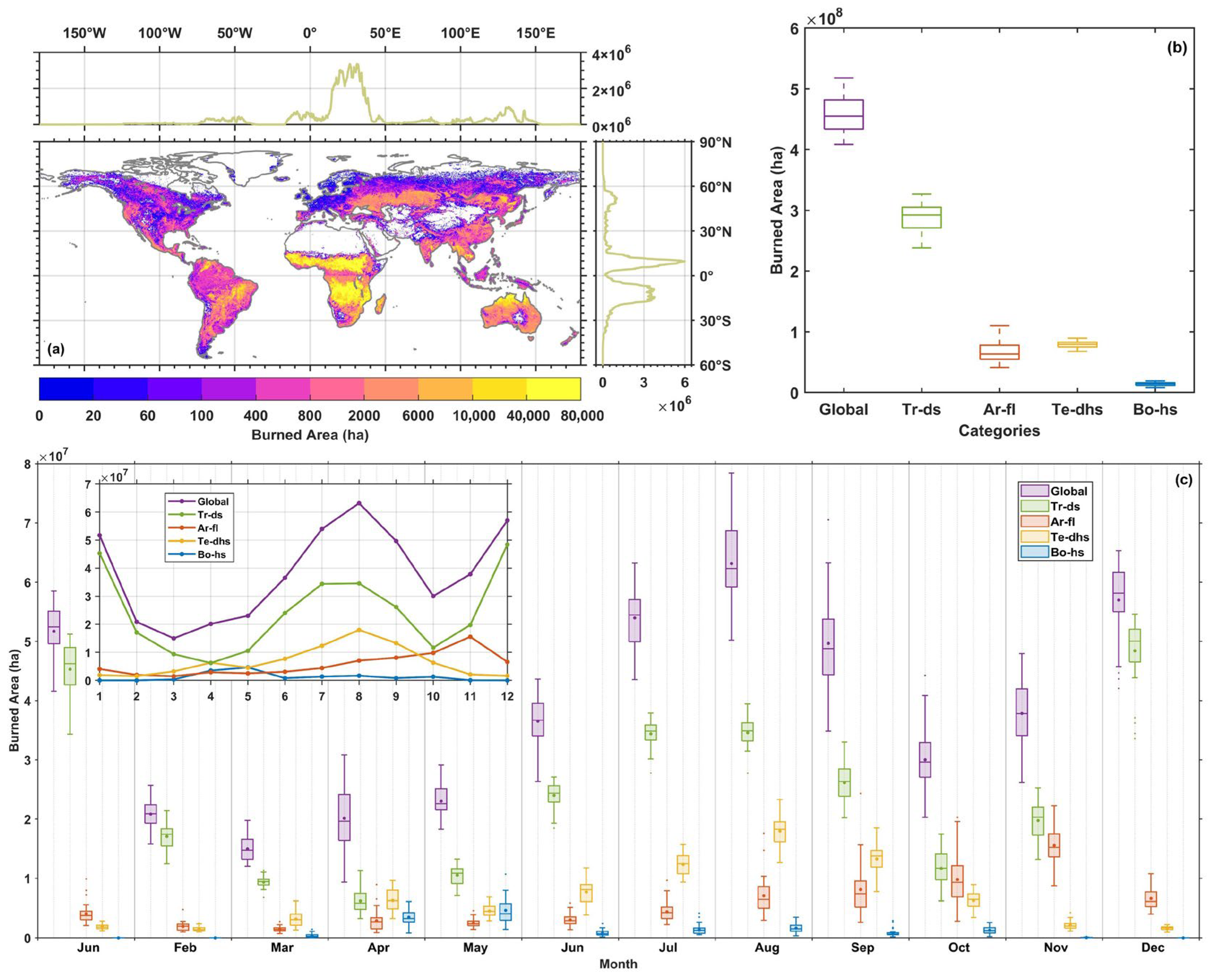The height and width of the screenshot is (980, 1212).
Task: Click the Global line peak at inset month 8
Action: tap(359, 503)
